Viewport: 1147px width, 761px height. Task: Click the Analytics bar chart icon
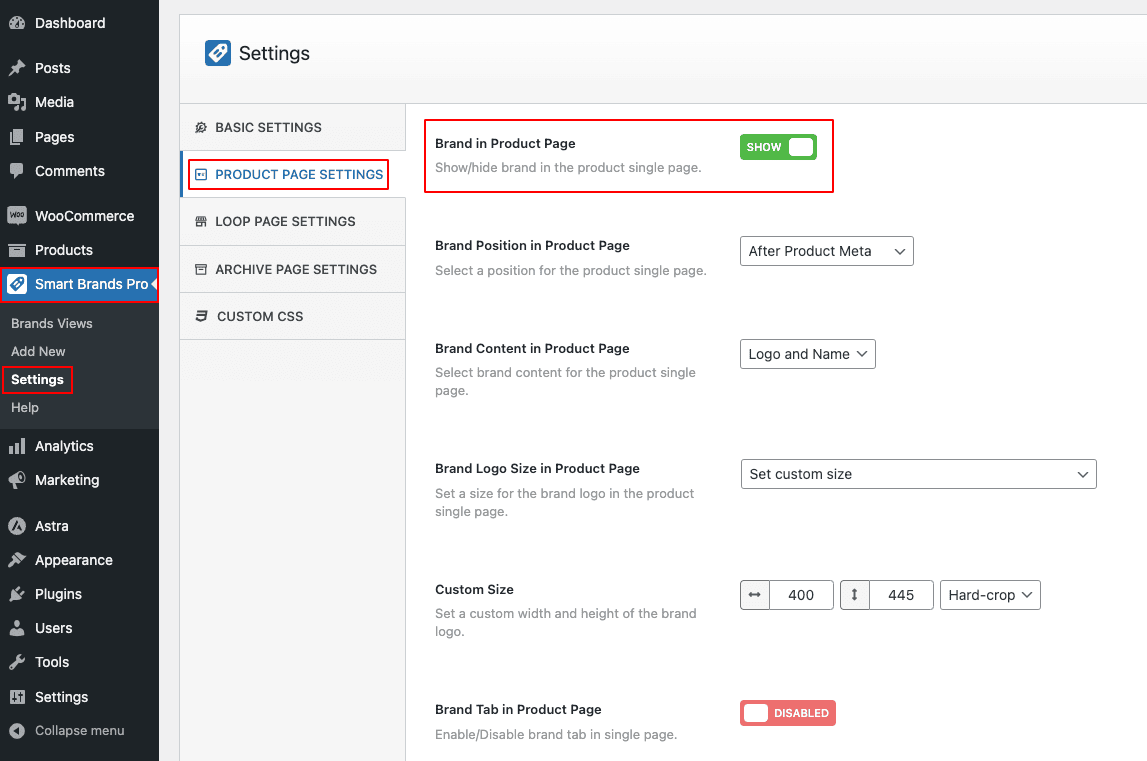pyautogui.click(x=17, y=446)
